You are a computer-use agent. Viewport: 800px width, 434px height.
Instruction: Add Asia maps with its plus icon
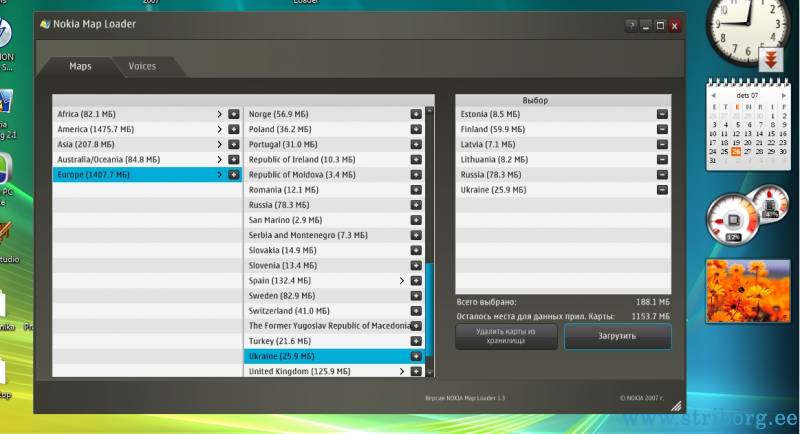(234, 144)
